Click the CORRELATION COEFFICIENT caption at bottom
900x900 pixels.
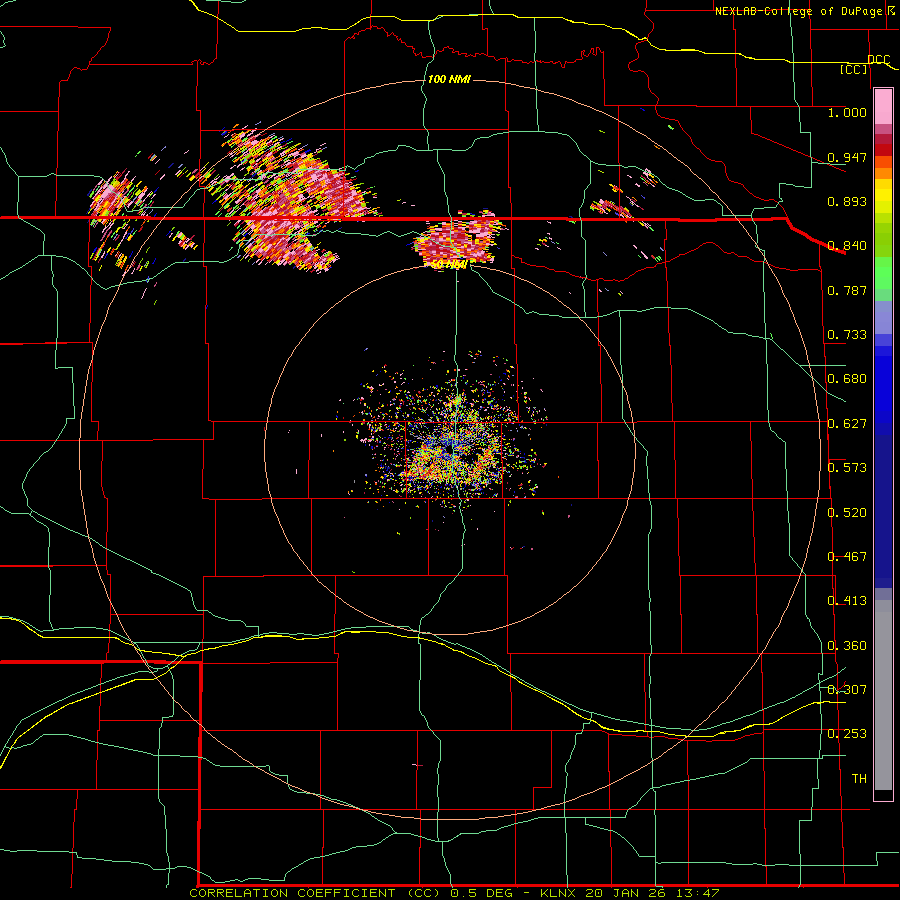(x=292, y=893)
